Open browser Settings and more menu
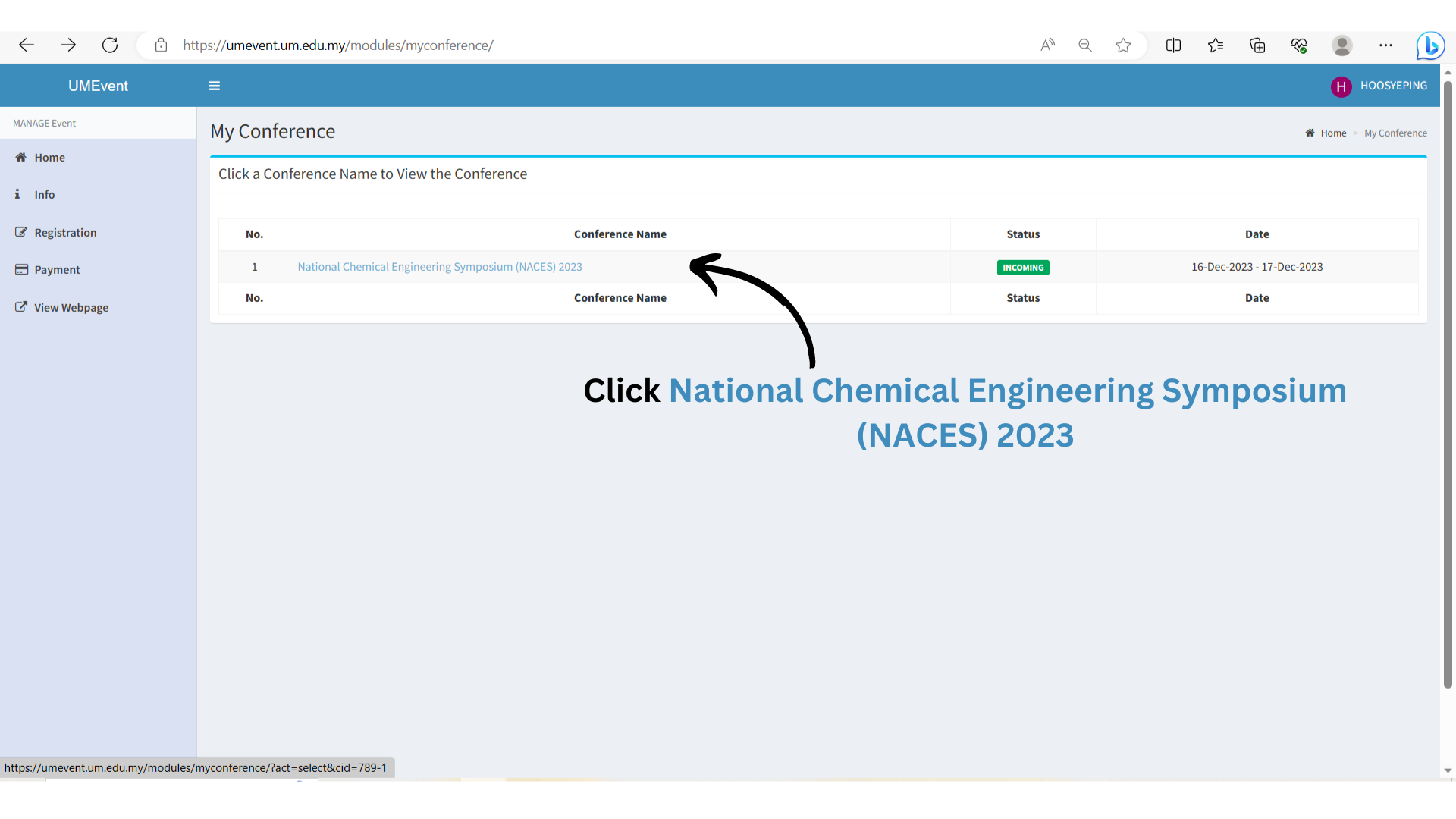1456x819 pixels. pyautogui.click(x=1385, y=45)
